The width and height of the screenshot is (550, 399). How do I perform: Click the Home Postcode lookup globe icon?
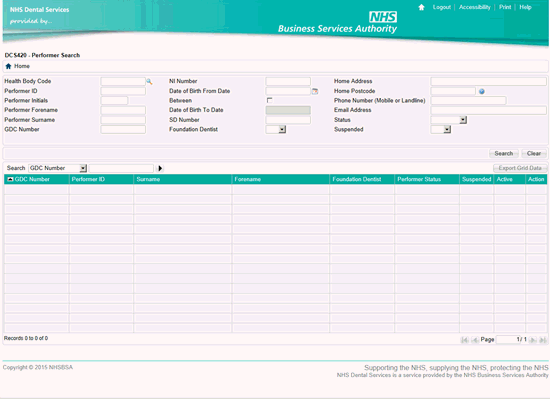pos(482,92)
